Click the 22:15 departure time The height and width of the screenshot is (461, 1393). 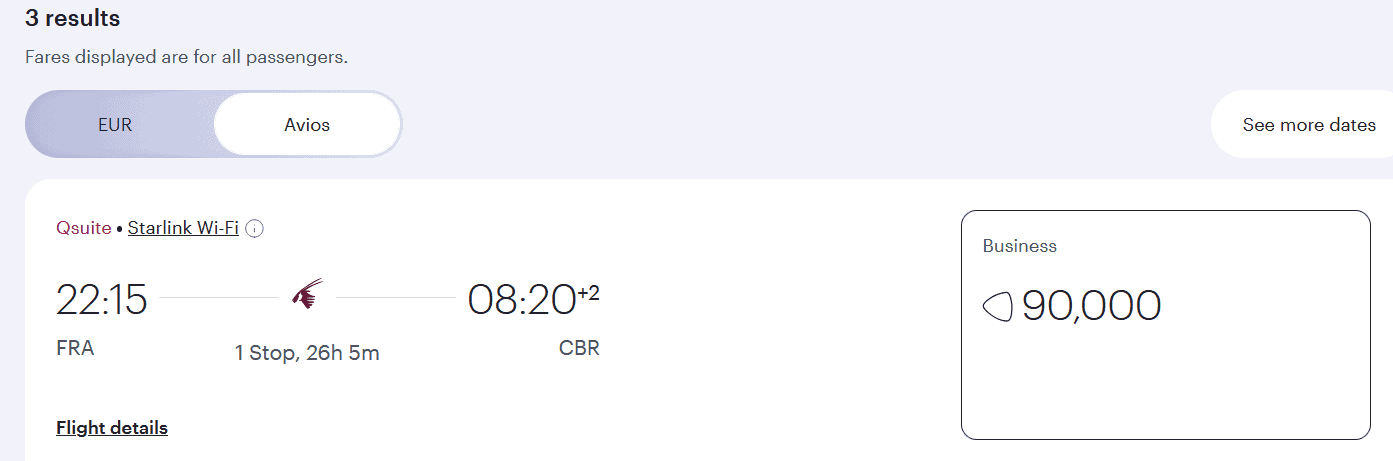point(101,300)
